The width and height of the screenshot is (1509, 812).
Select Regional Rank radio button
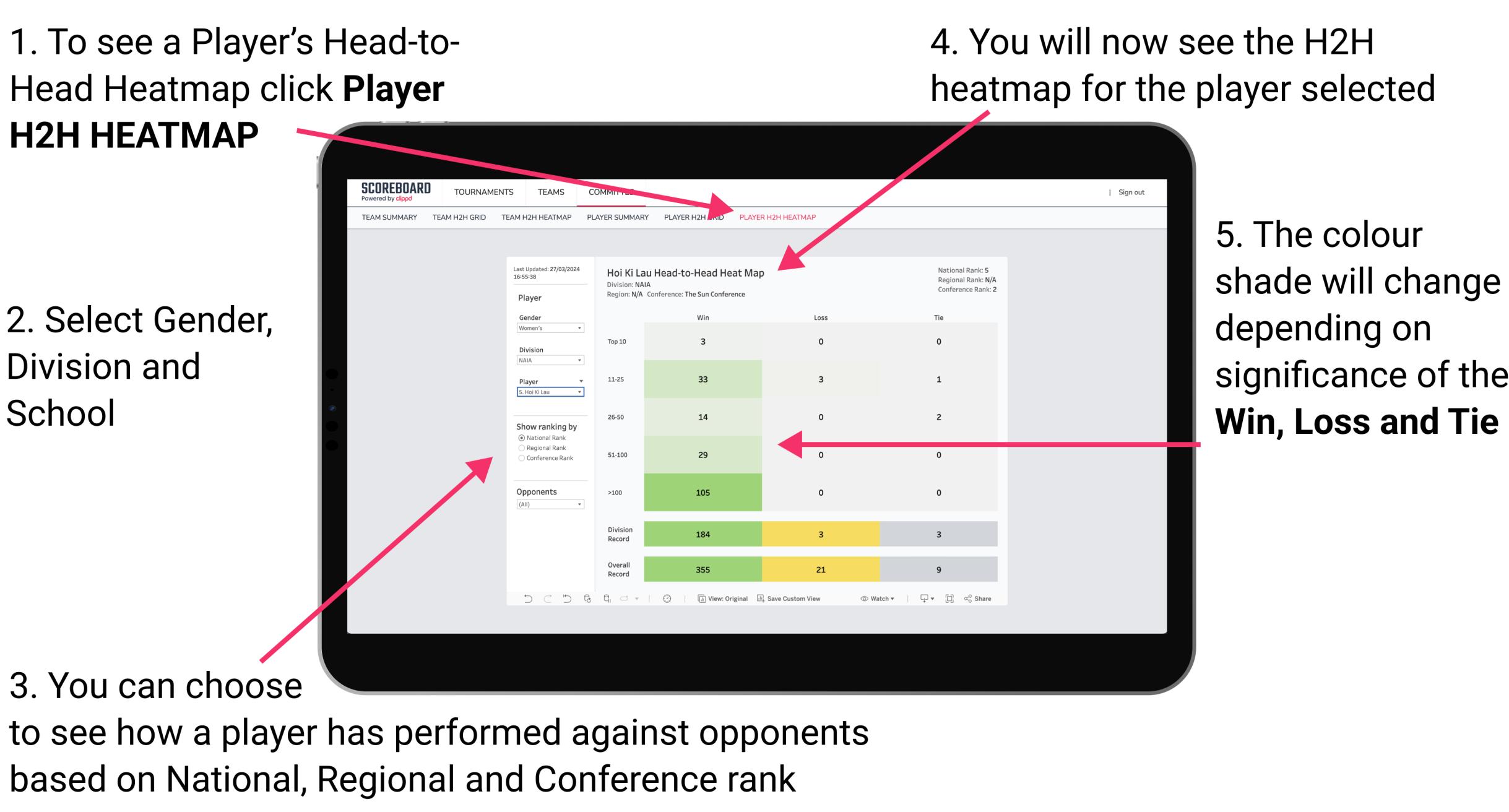coord(520,448)
